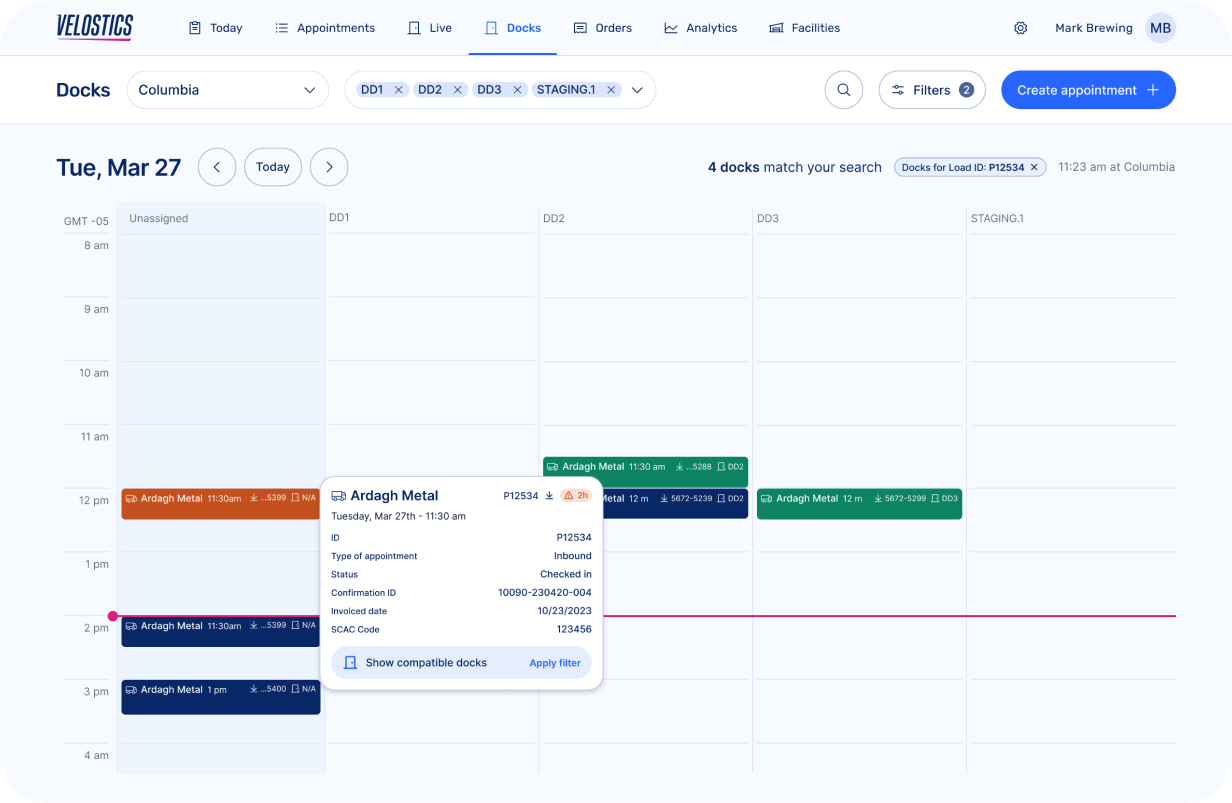Screen dimensions: 1232x803
Task: Click the search magnifier icon
Action: pyautogui.click(x=843, y=89)
